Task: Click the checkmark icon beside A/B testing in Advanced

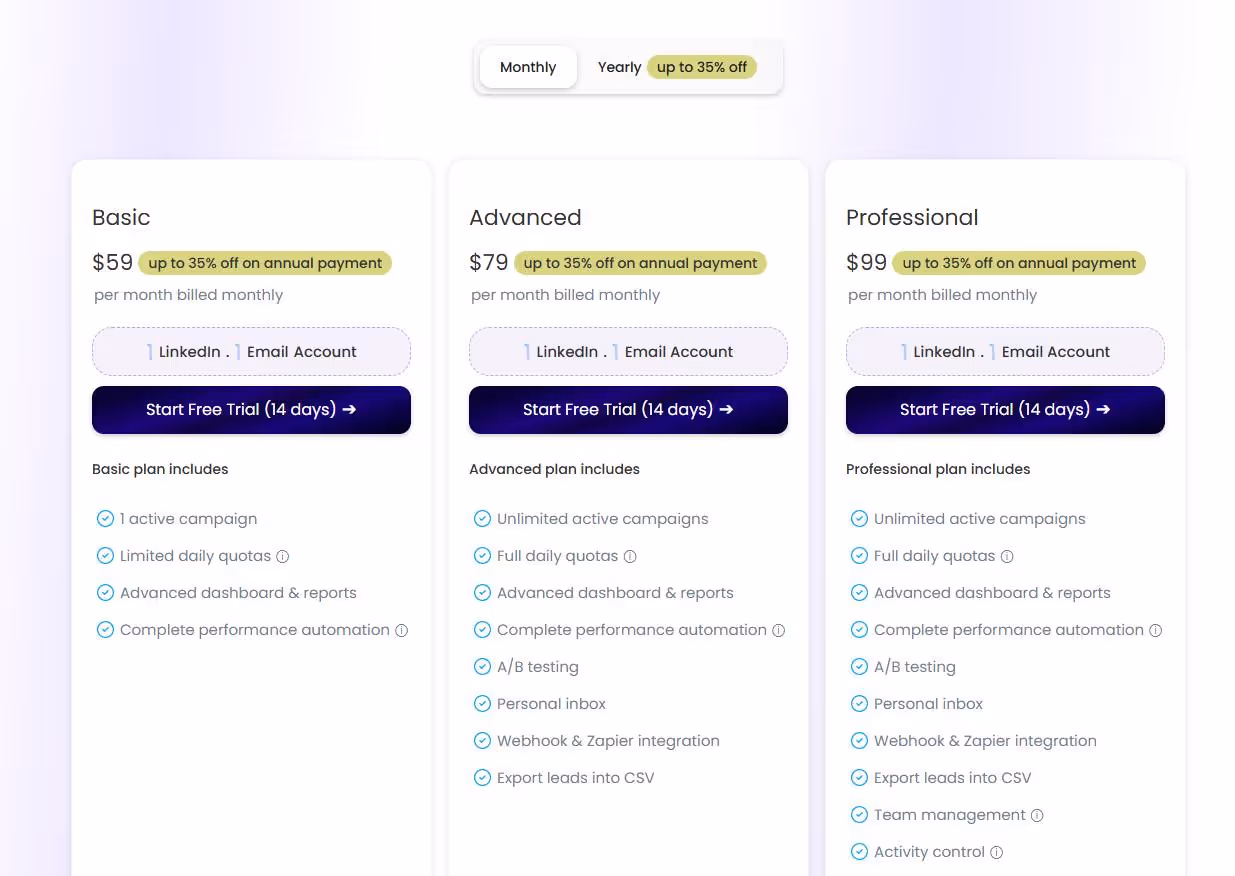Action: [482, 666]
